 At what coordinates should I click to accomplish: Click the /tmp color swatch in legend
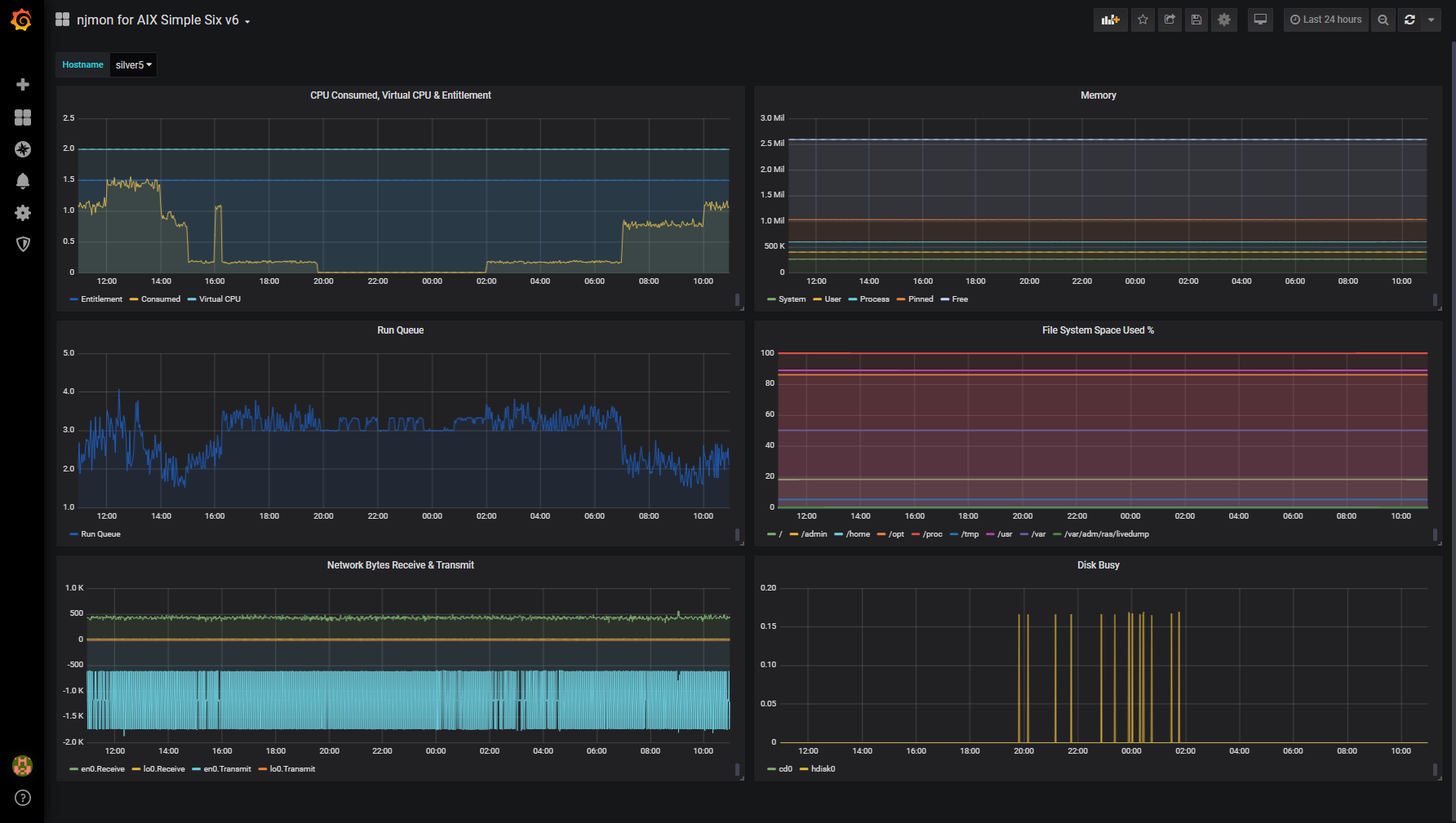[954, 535]
